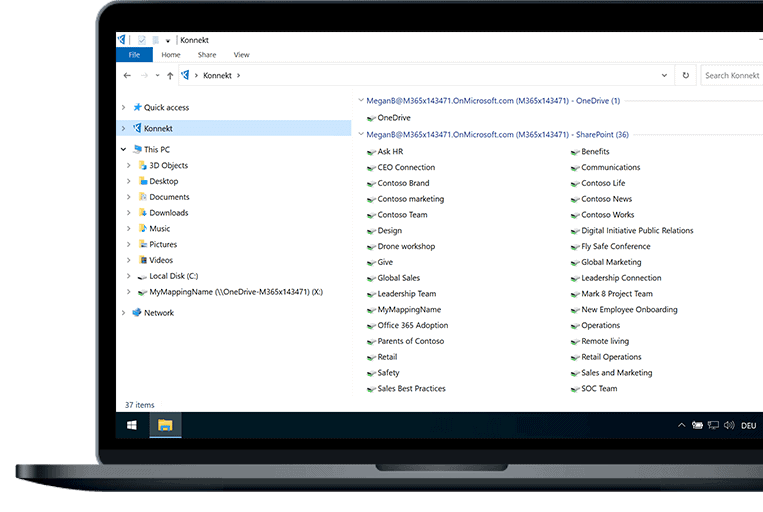Open the OneDrive network drive icon

(x=371, y=118)
